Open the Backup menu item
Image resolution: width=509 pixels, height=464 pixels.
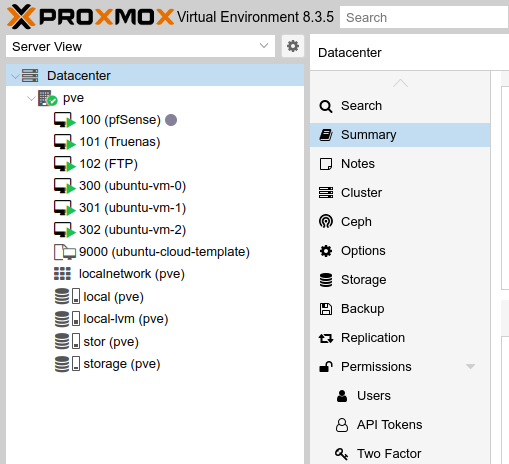(x=400, y=309)
